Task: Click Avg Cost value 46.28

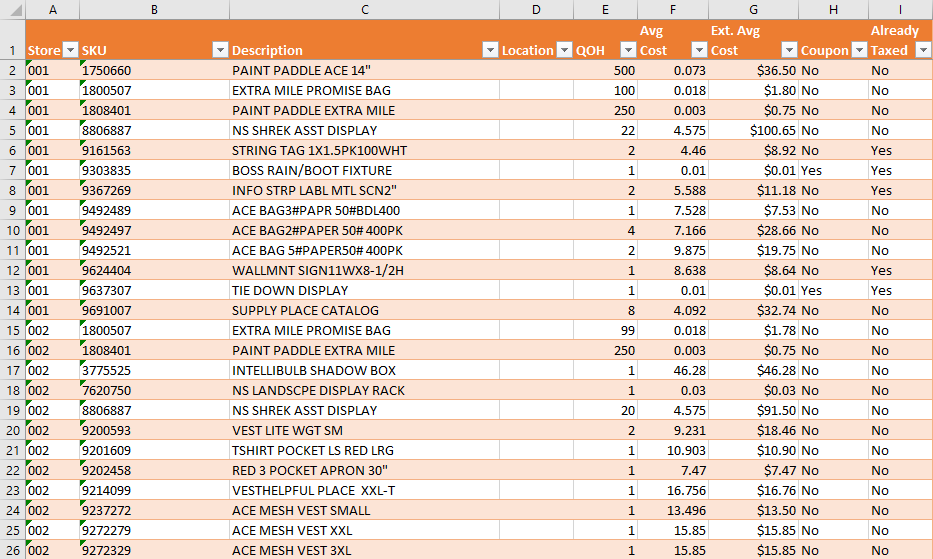Action: pos(672,370)
